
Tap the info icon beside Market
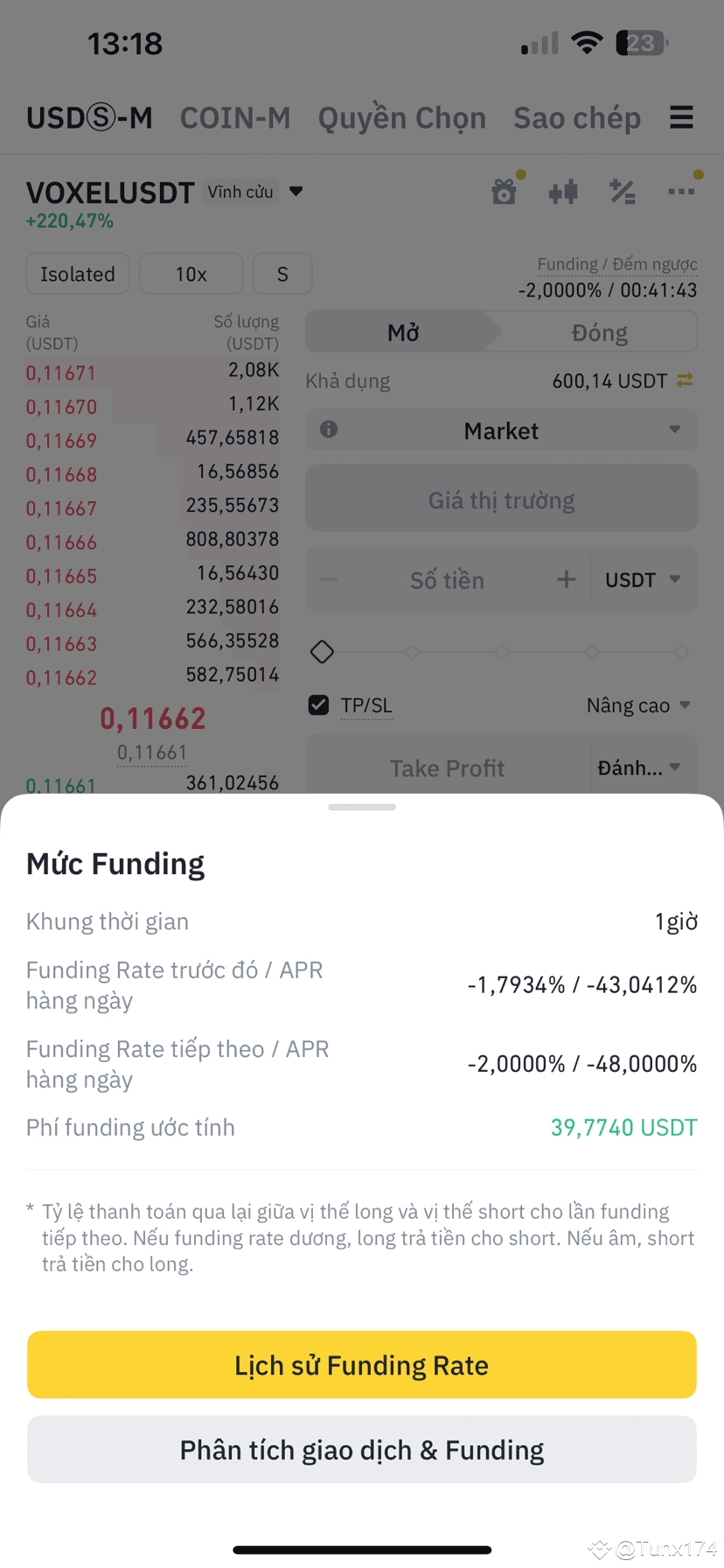329,430
